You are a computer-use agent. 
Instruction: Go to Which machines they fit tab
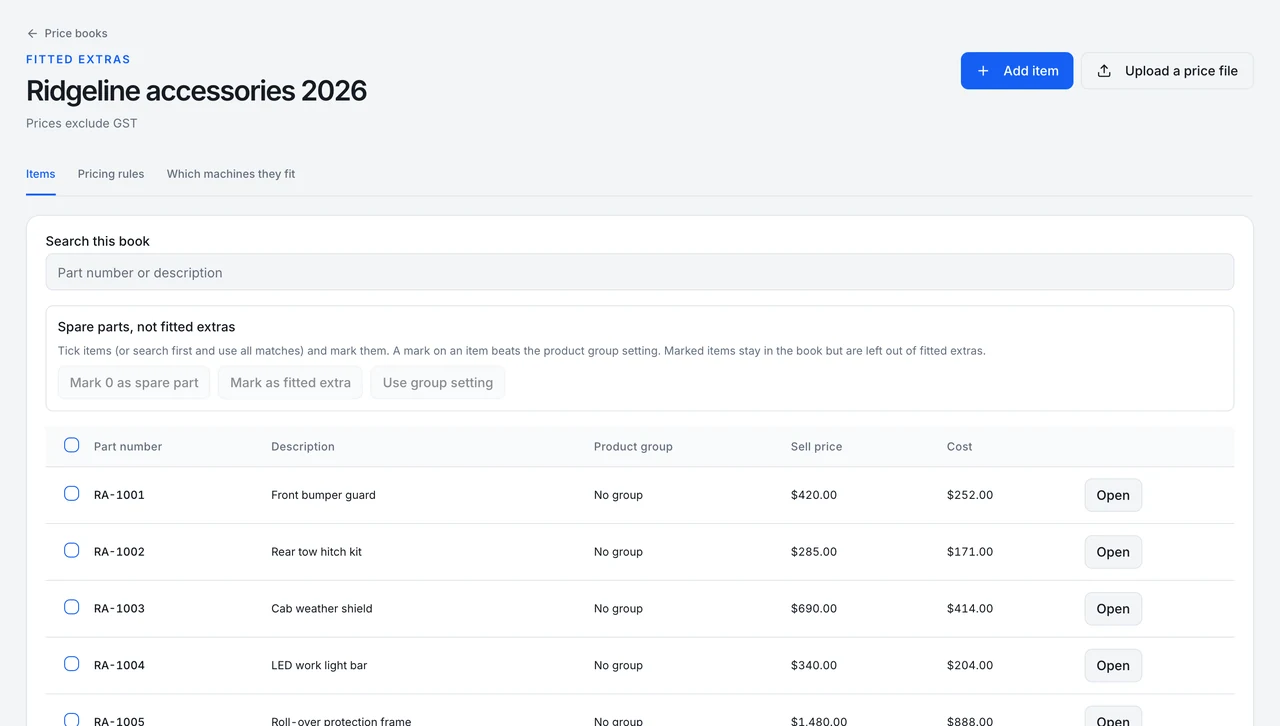(x=231, y=174)
